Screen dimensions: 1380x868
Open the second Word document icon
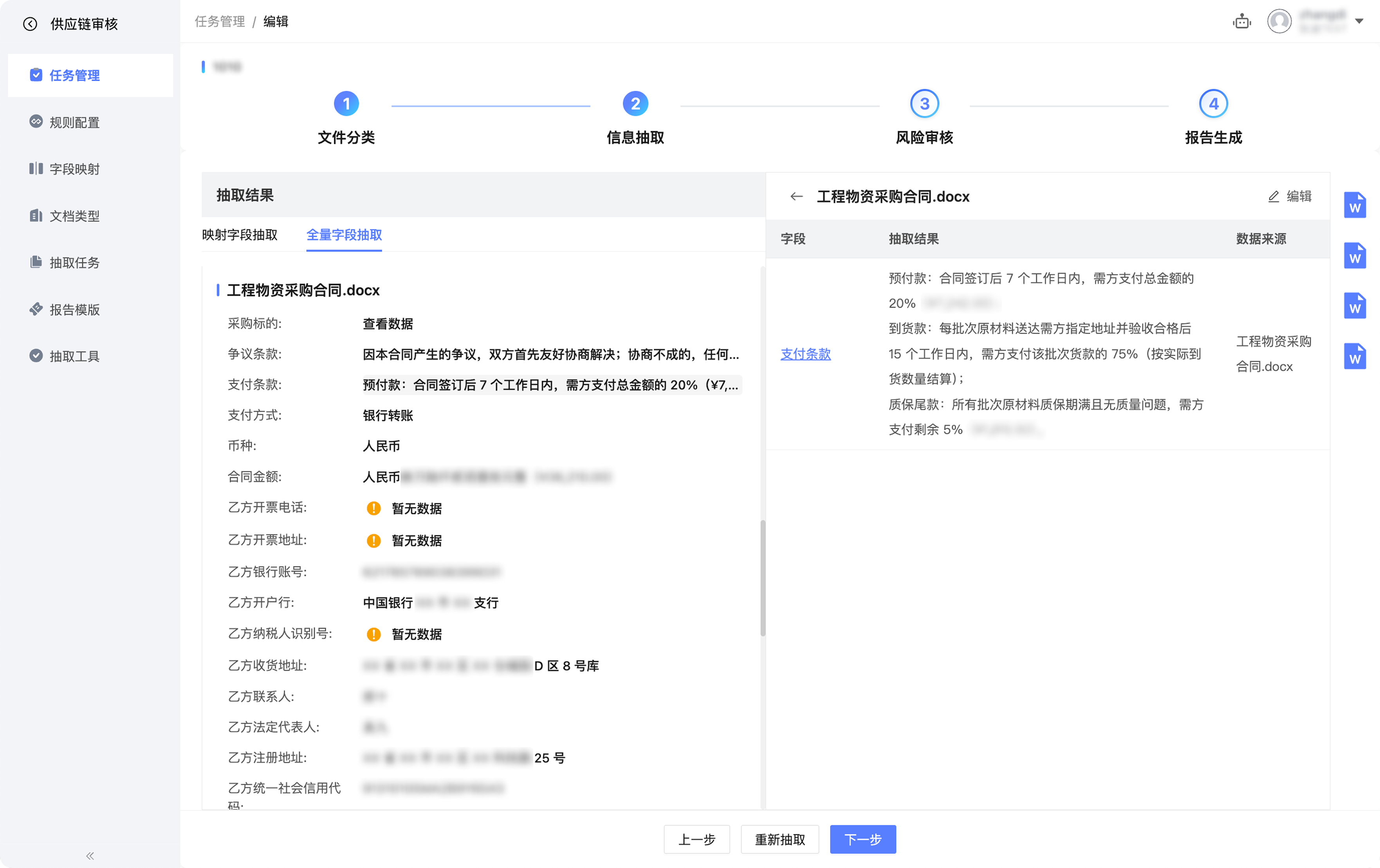[1355, 255]
